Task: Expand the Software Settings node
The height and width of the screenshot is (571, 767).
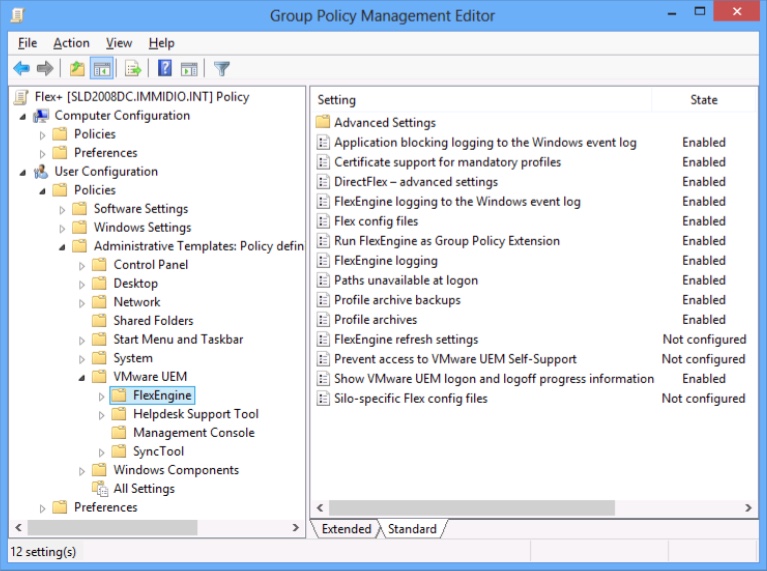Action: [x=62, y=210]
